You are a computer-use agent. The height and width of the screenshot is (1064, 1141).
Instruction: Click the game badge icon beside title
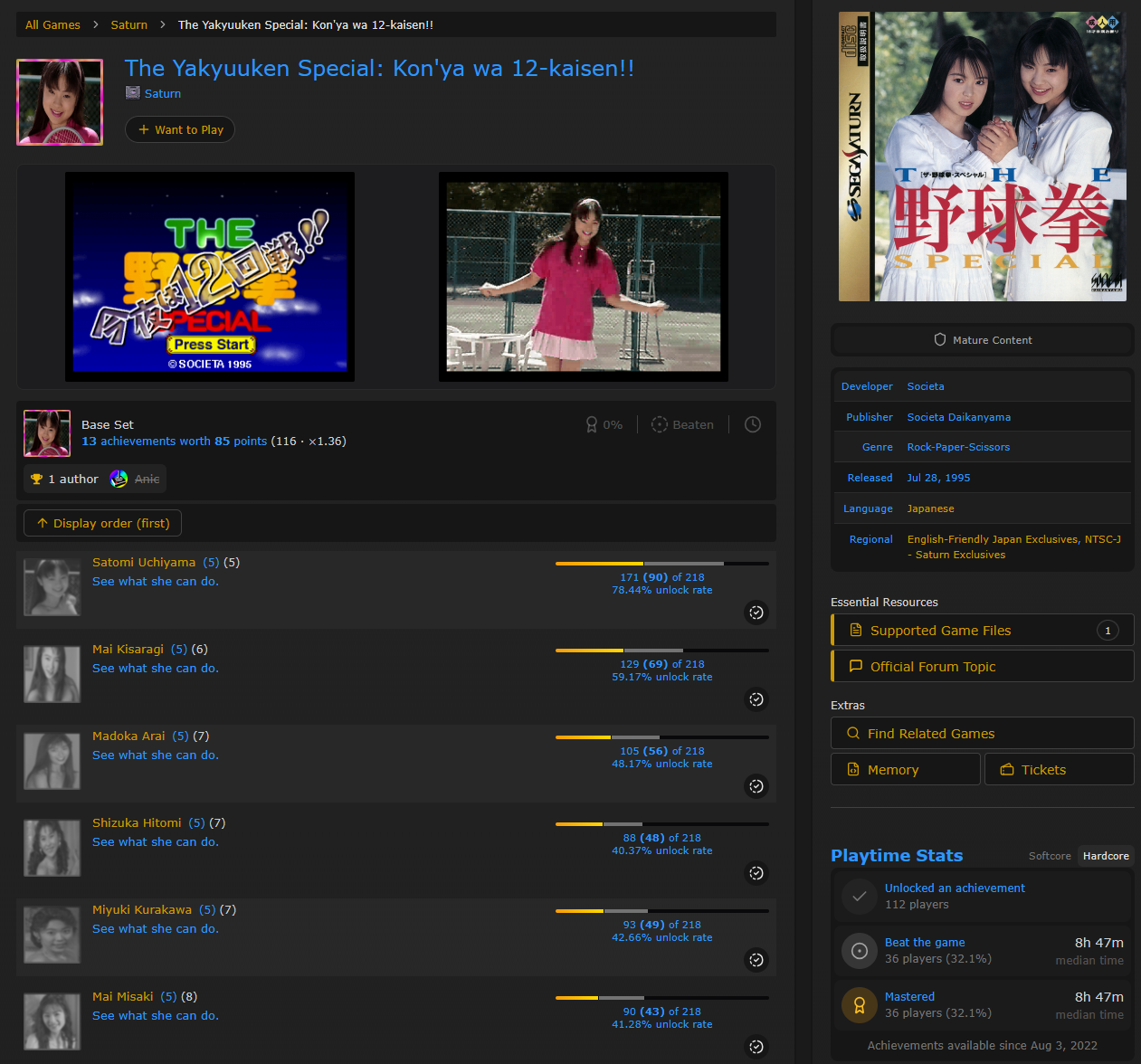60,102
